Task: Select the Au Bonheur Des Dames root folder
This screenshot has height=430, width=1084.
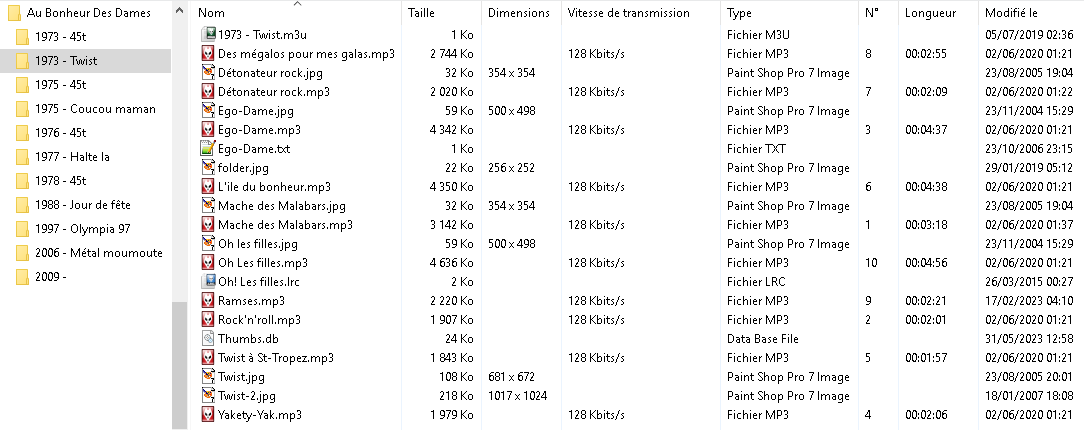Action: pyautogui.click(x=86, y=12)
